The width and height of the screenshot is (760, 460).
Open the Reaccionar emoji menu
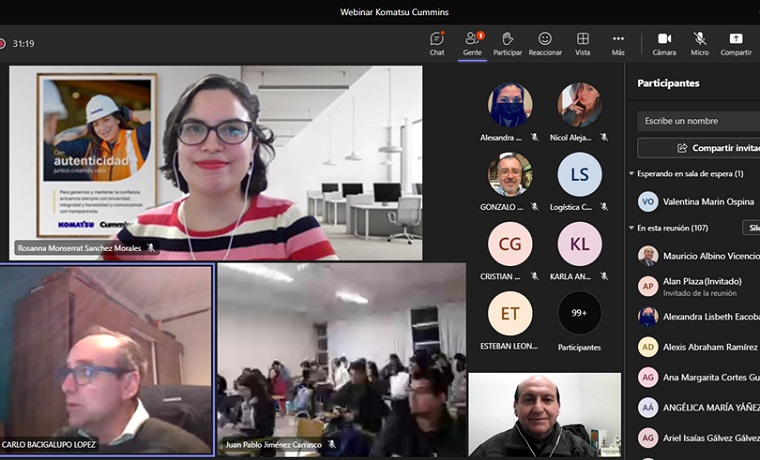pyautogui.click(x=545, y=44)
